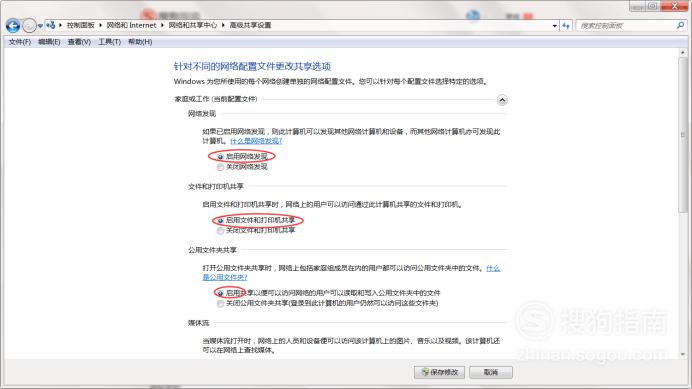Open the 编辑(E) menu
The height and width of the screenshot is (389, 692).
[x=49, y=42]
